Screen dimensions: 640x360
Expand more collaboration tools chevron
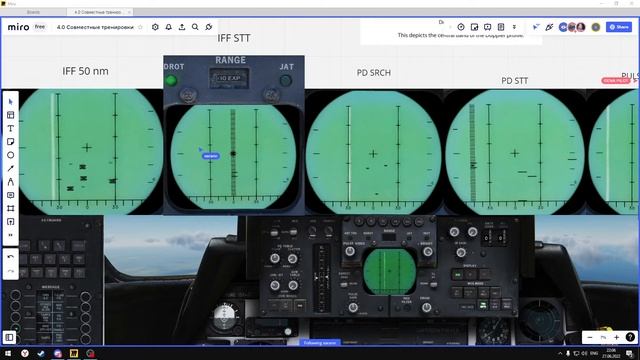pyautogui.click(x=514, y=27)
